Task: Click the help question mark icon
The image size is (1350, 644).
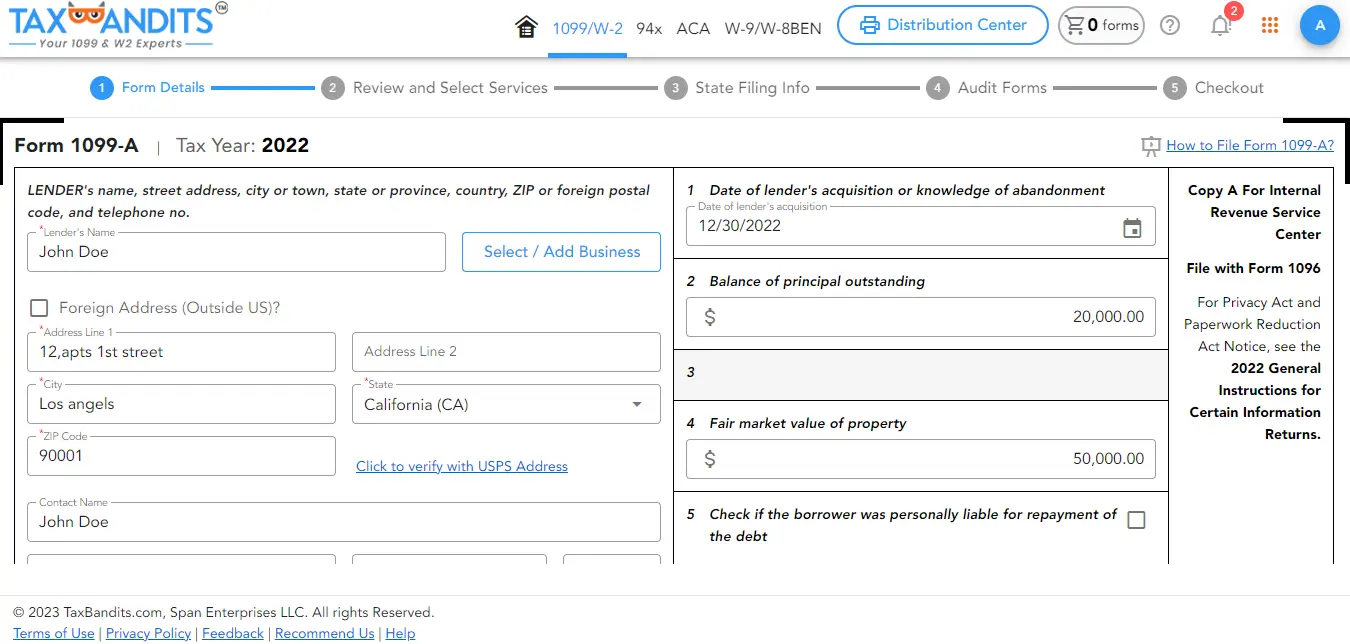Action: [x=1170, y=26]
